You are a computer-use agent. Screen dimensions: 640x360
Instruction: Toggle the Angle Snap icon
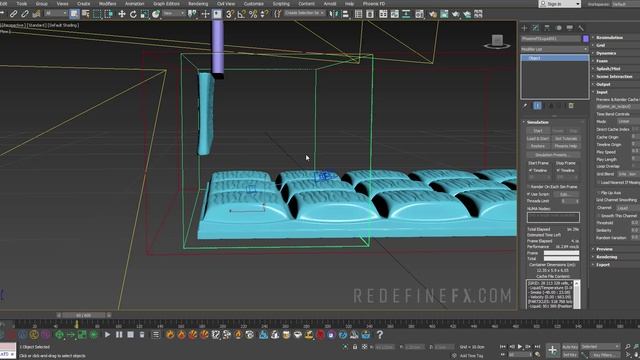(x=242, y=14)
